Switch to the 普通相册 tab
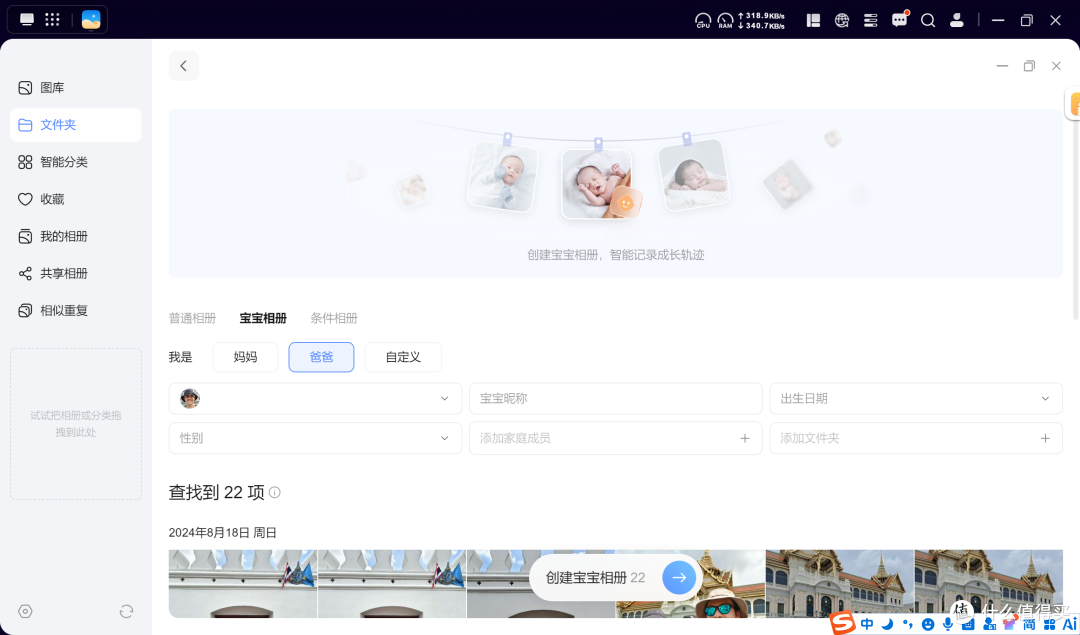 point(192,318)
